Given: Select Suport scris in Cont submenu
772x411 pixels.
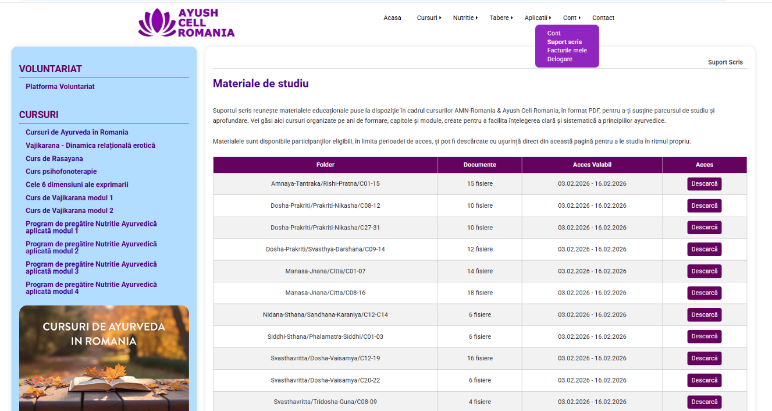Looking at the screenshot, I should click(x=564, y=42).
